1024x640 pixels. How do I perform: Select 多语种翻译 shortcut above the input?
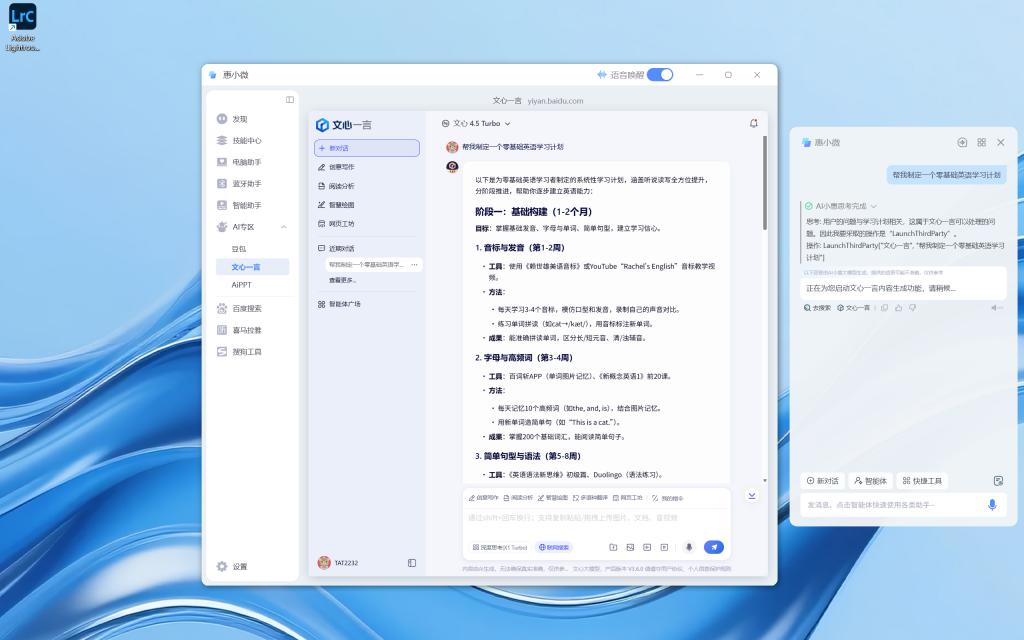[x=590, y=498]
